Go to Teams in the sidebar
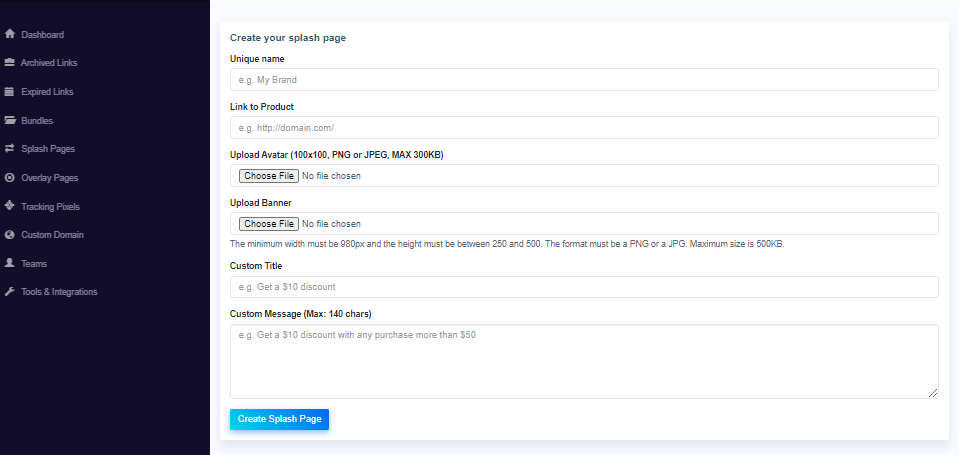This screenshot has width=959, height=455. pos(34,264)
